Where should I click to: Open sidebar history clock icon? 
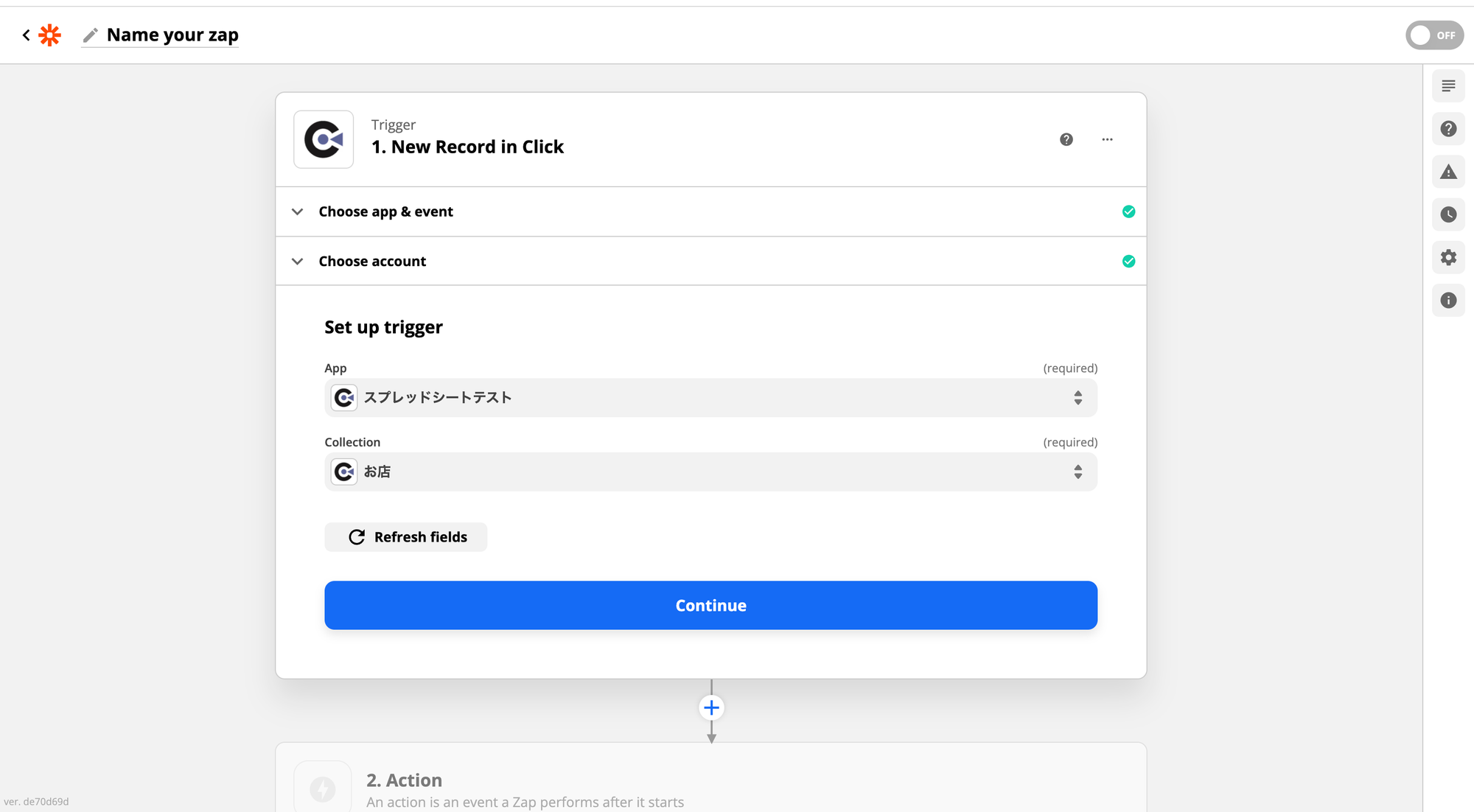1448,214
